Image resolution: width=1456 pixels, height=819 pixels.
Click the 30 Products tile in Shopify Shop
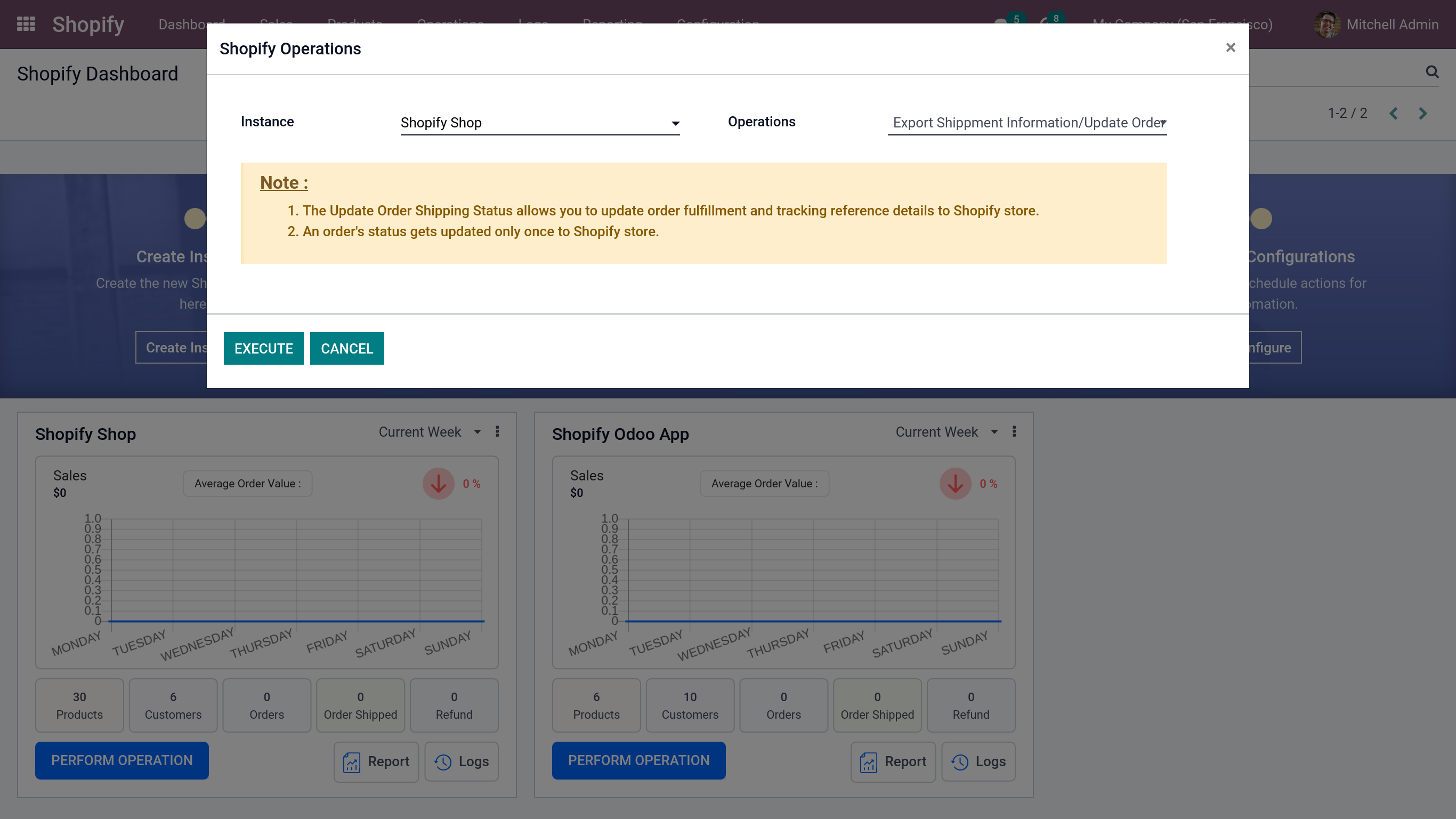pos(79,705)
